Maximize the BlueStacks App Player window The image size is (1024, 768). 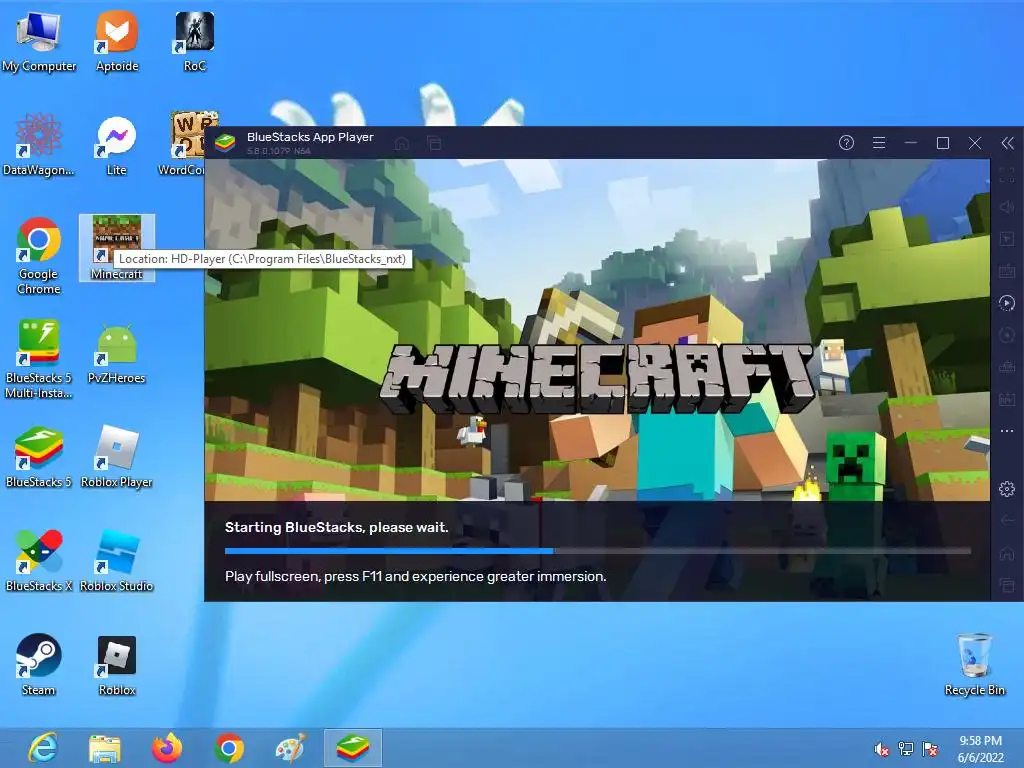coord(942,142)
